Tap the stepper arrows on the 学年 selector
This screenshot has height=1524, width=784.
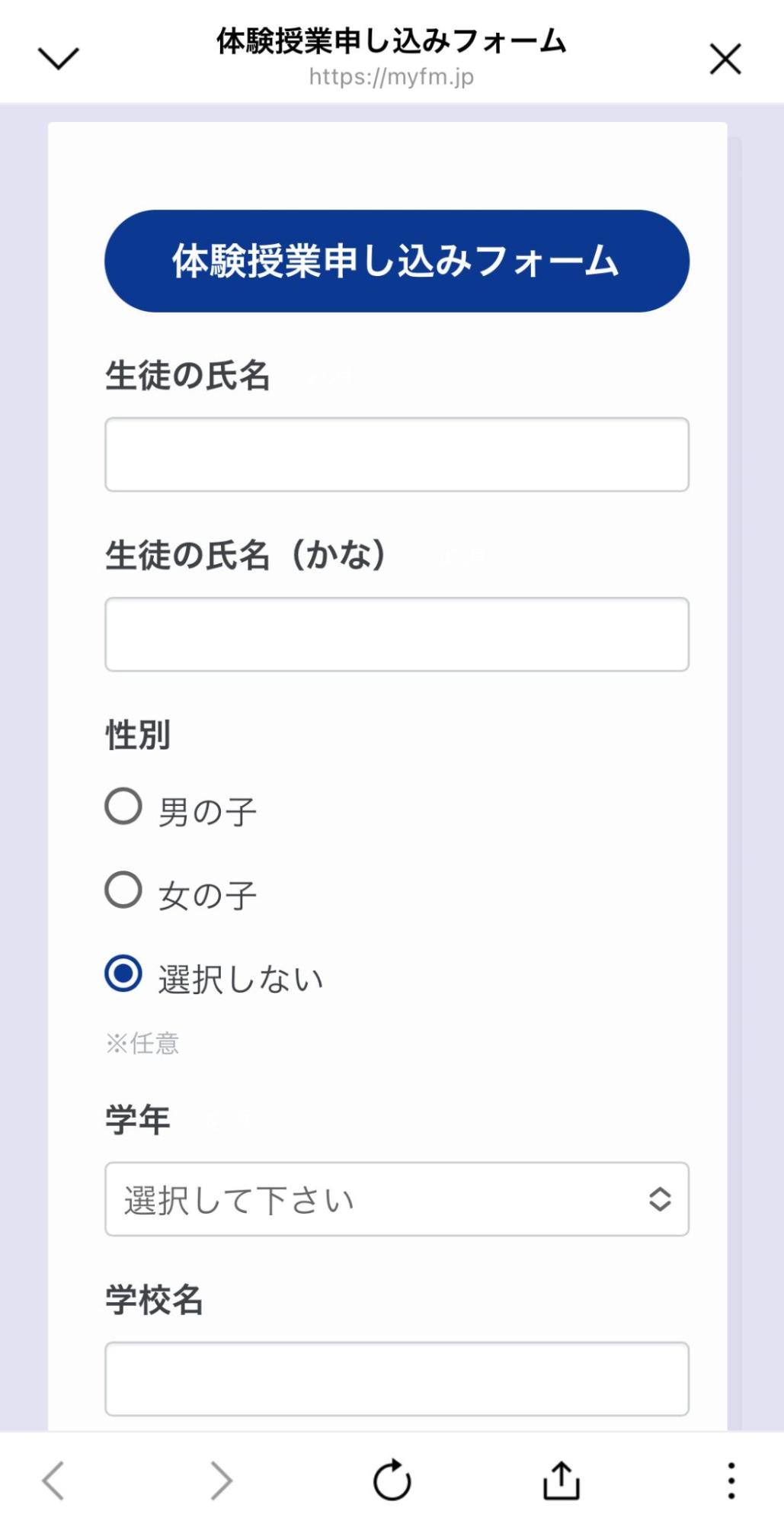pos(660,1198)
